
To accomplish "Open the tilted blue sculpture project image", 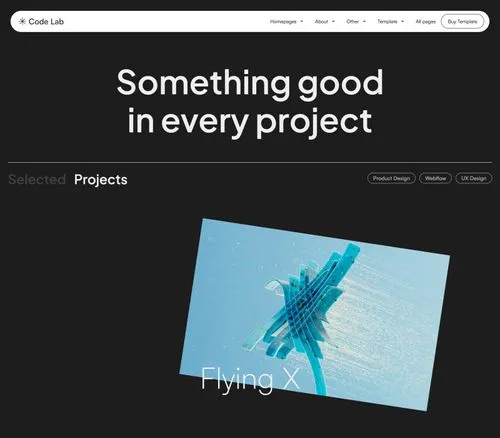I will [x=315, y=314].
